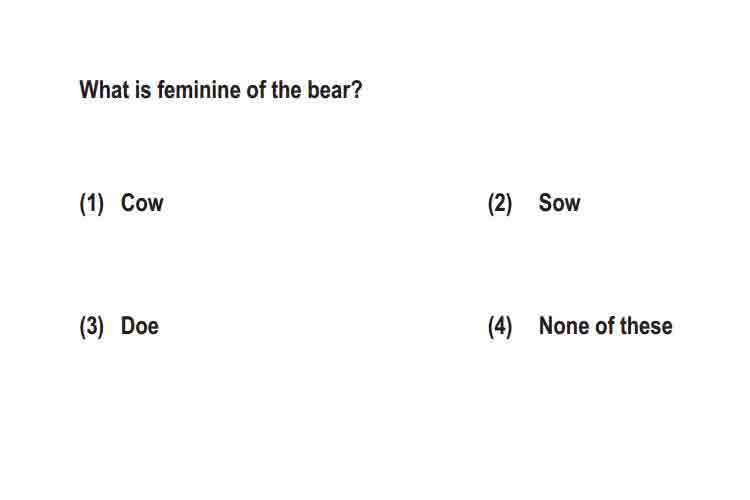This screenshot has width=750, height=500.
Task: Click the letter S of Sow
Action: 546,203
